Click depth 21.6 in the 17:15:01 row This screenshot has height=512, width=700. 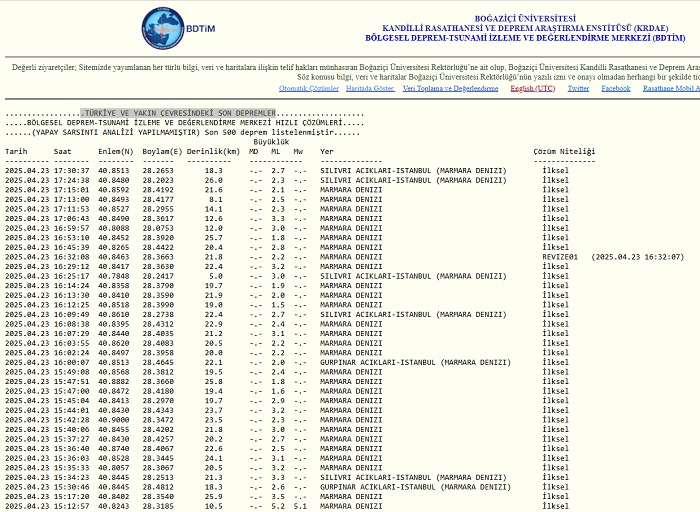coord(213,190)
